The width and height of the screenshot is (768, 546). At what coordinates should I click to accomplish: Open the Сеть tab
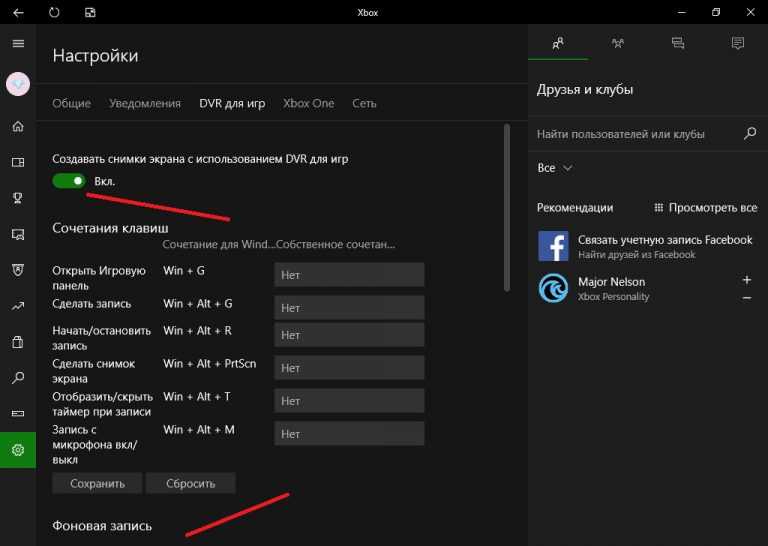click(364, 103)
